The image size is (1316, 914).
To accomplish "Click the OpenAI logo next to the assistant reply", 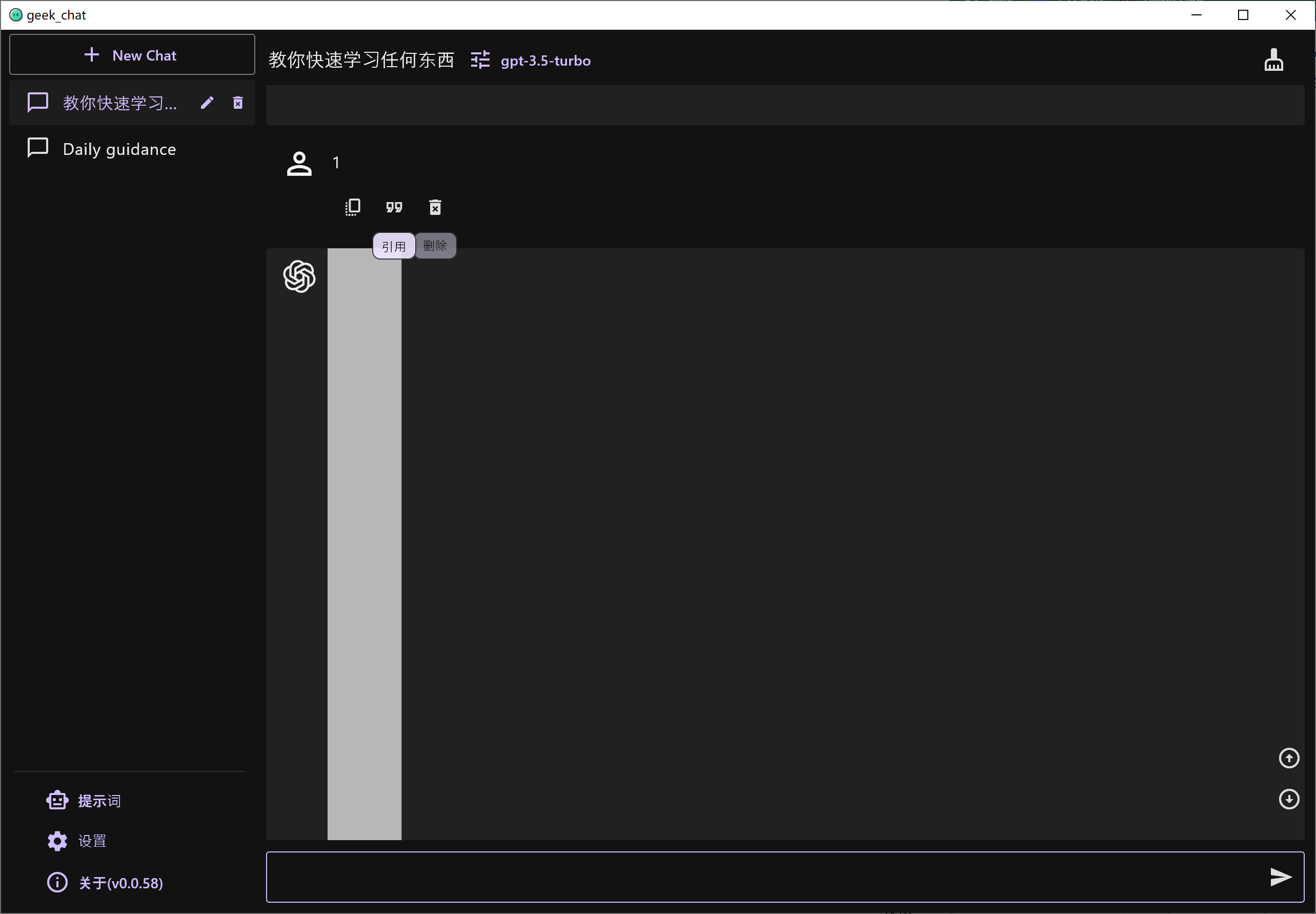I will point(299,276).
